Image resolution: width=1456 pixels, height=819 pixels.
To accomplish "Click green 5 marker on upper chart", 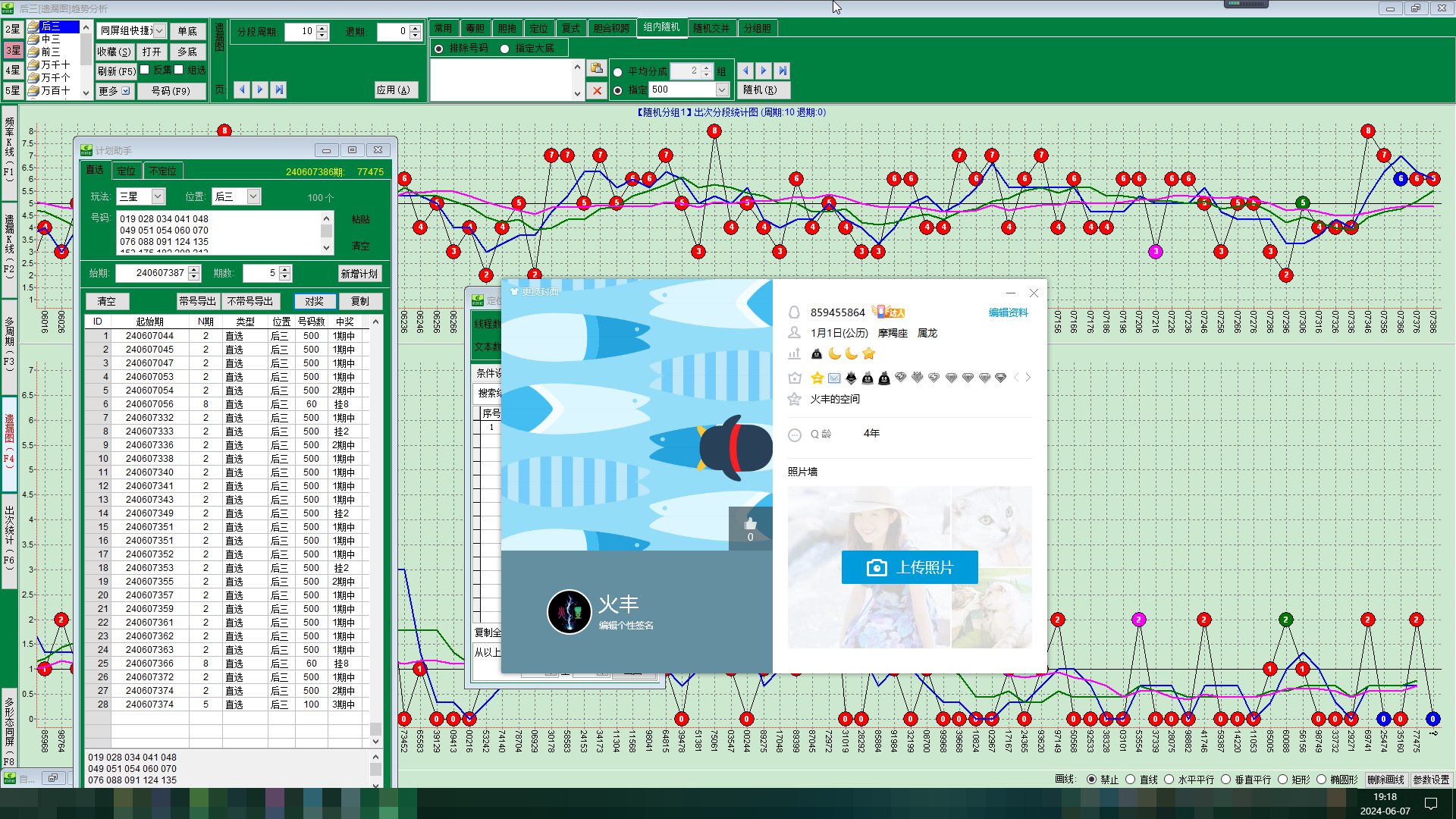I will pos(1302,202).
